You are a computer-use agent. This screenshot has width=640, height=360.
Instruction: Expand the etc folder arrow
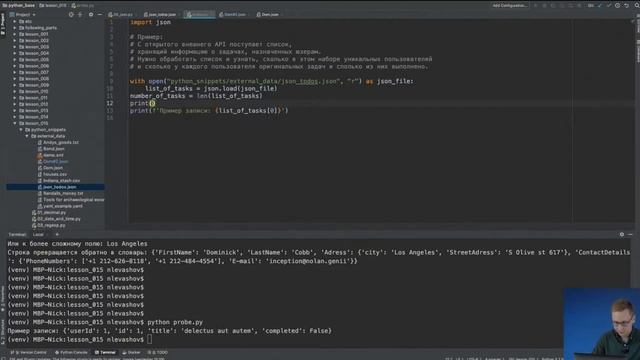tap(15, 21)
